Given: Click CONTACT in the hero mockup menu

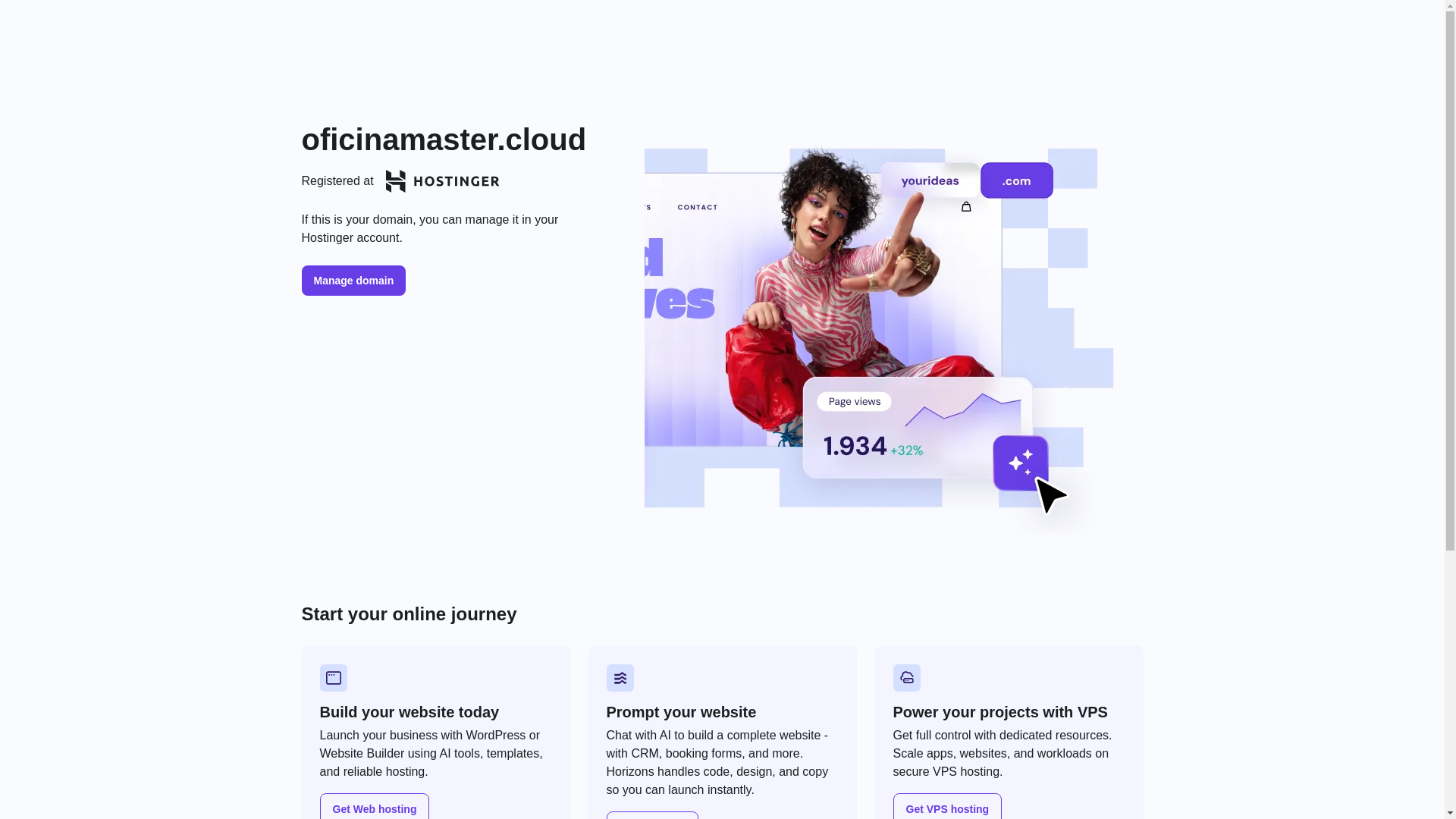Looking at the screenshot, I should [697, 207].
